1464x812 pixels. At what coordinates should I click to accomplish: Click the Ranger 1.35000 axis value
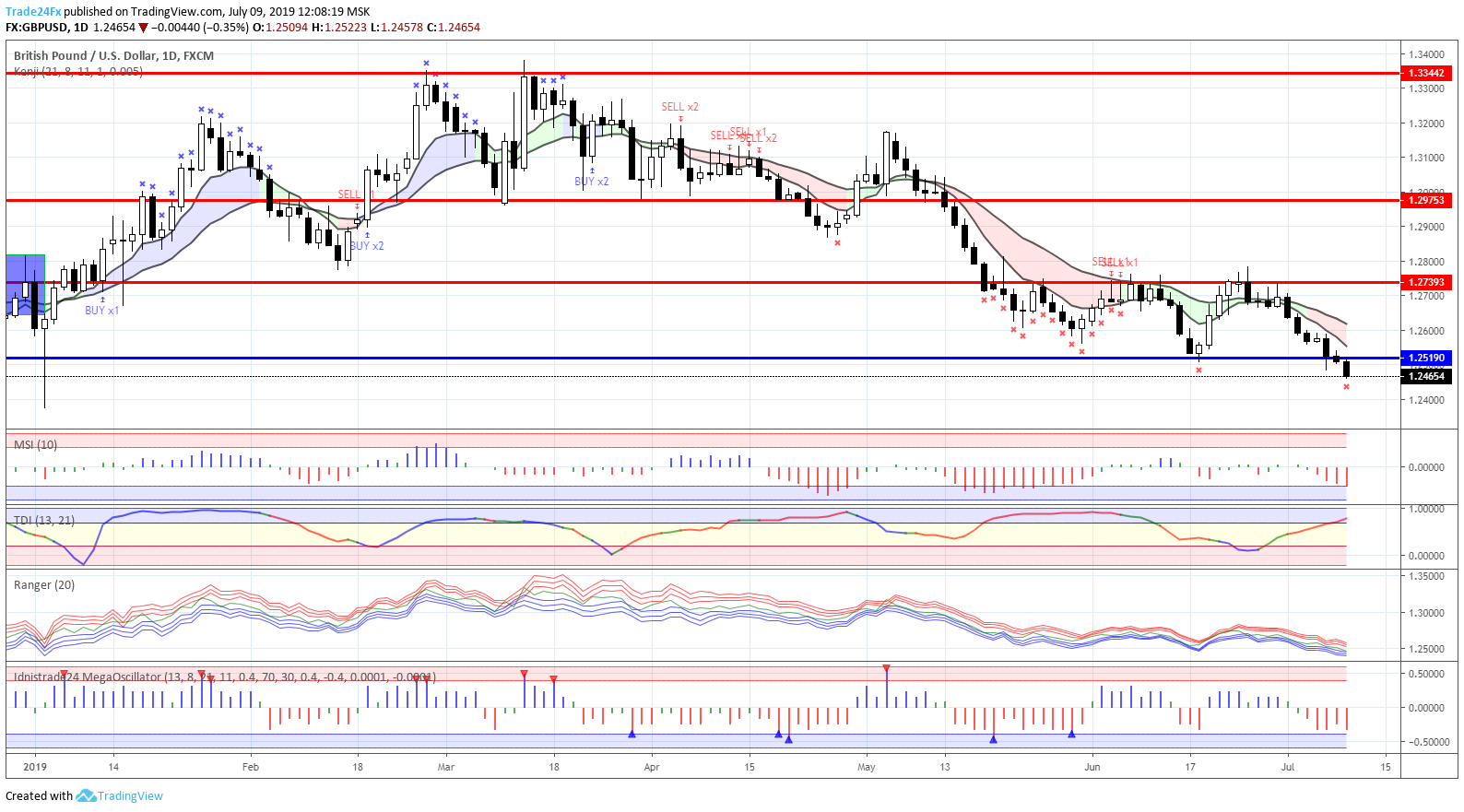[x=1426, y=576]
